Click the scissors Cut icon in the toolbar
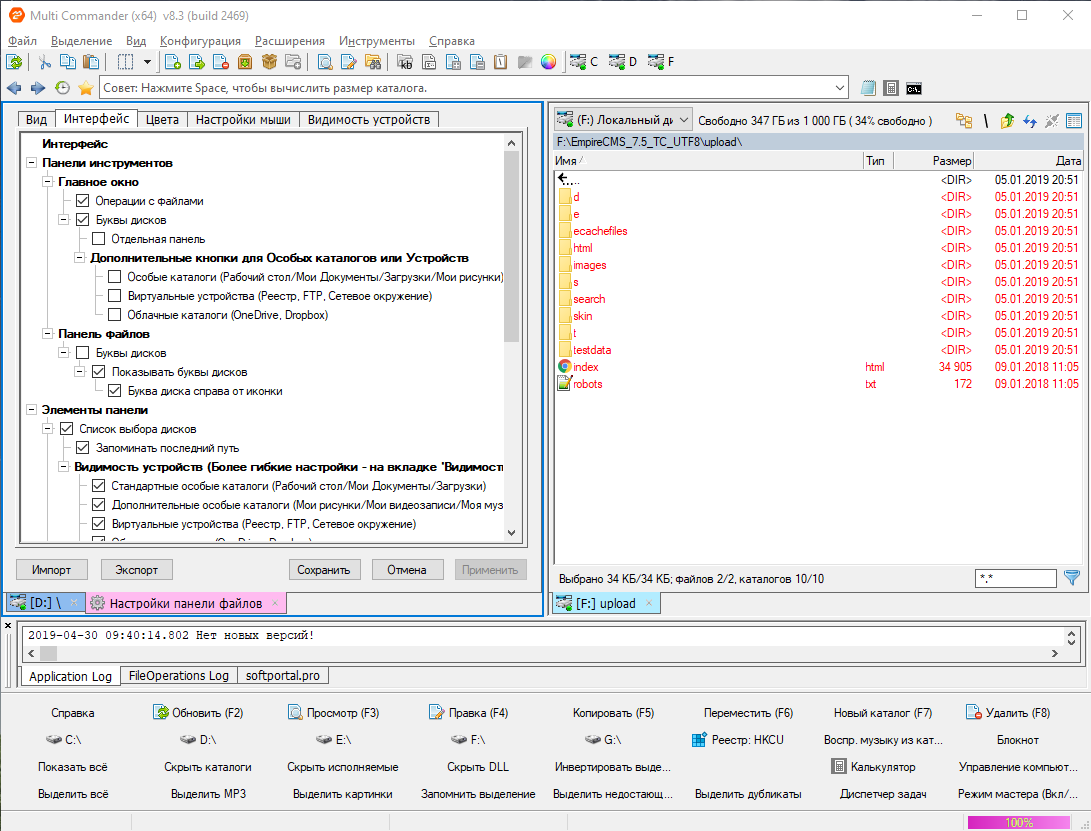The height and width of the screenshot is (831, 1091). point(45,62)
